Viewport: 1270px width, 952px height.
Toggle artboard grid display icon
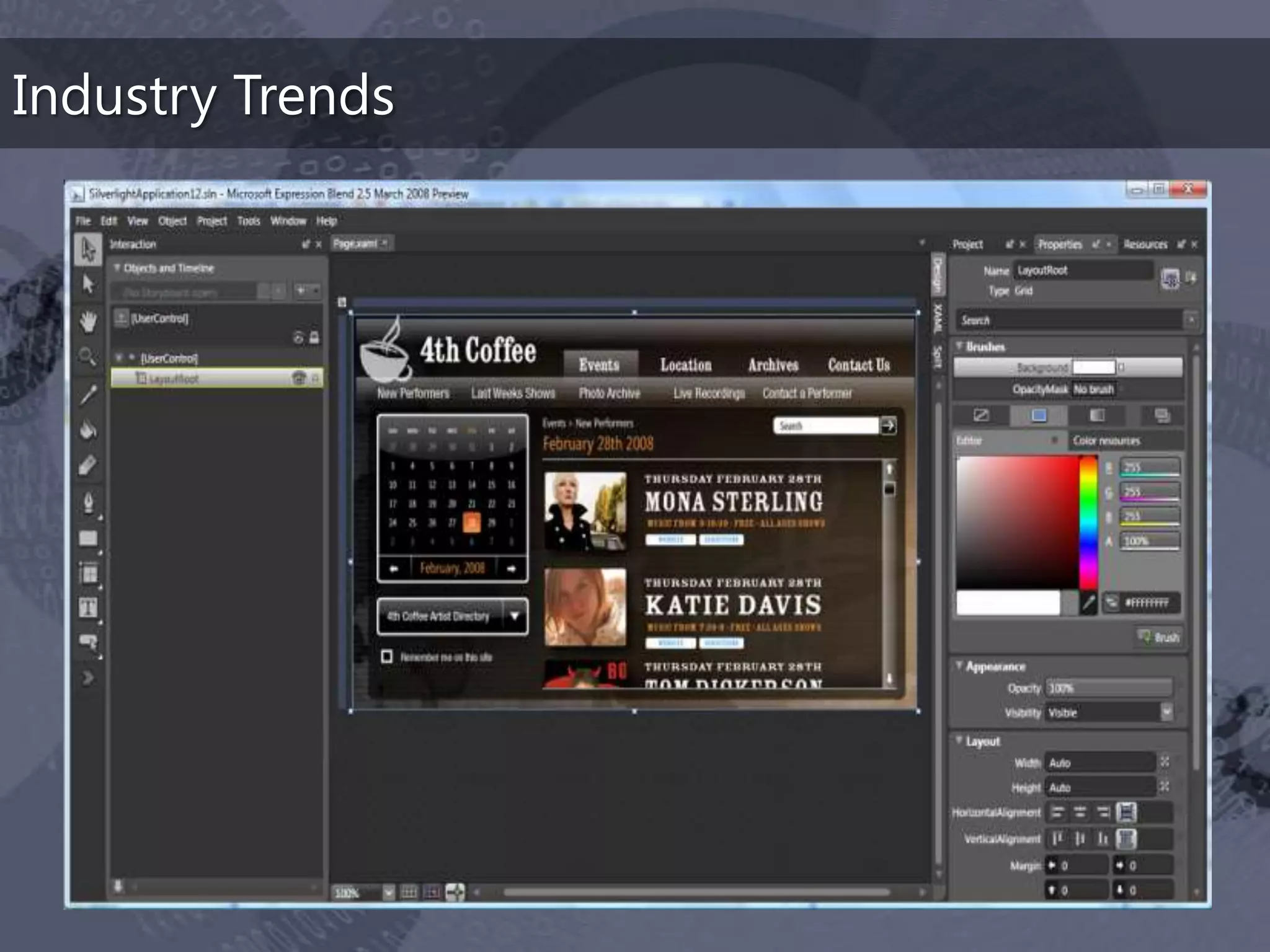pos(409,892)
